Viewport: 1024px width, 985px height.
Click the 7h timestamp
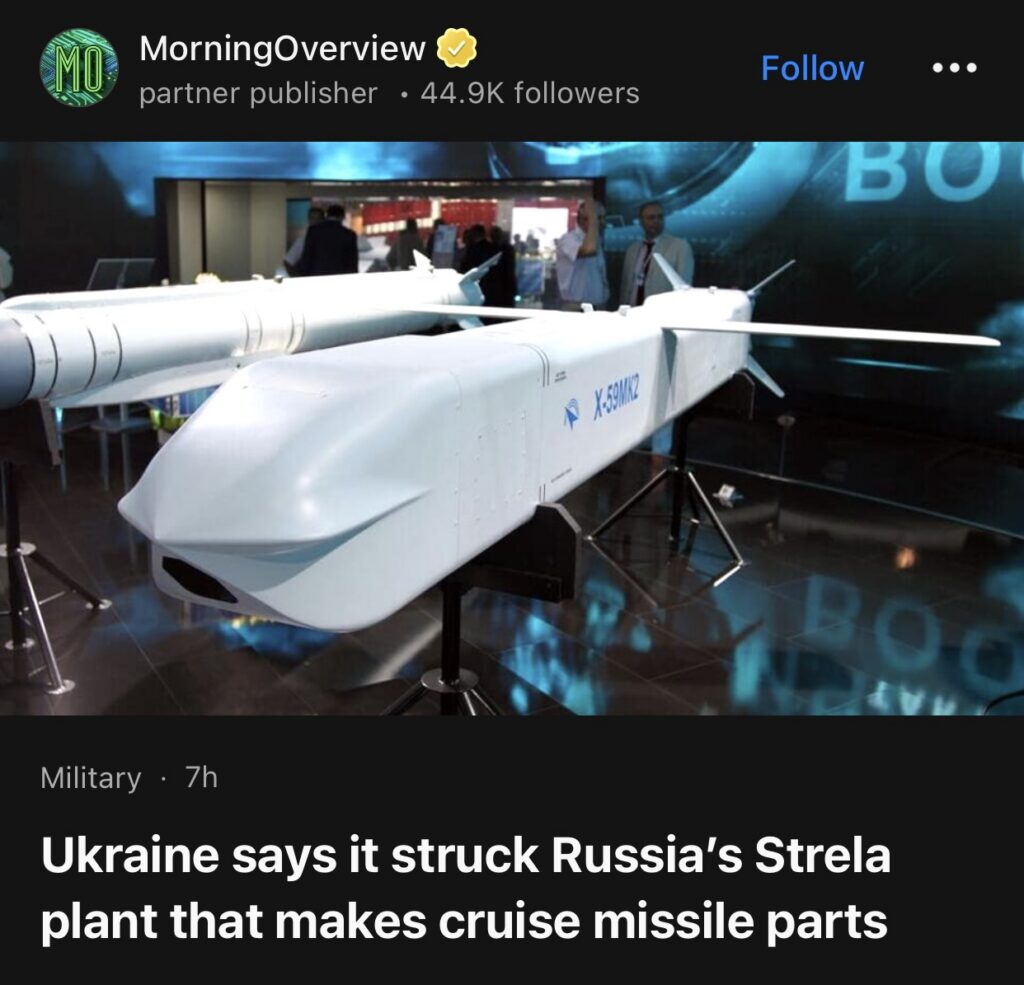201,777
